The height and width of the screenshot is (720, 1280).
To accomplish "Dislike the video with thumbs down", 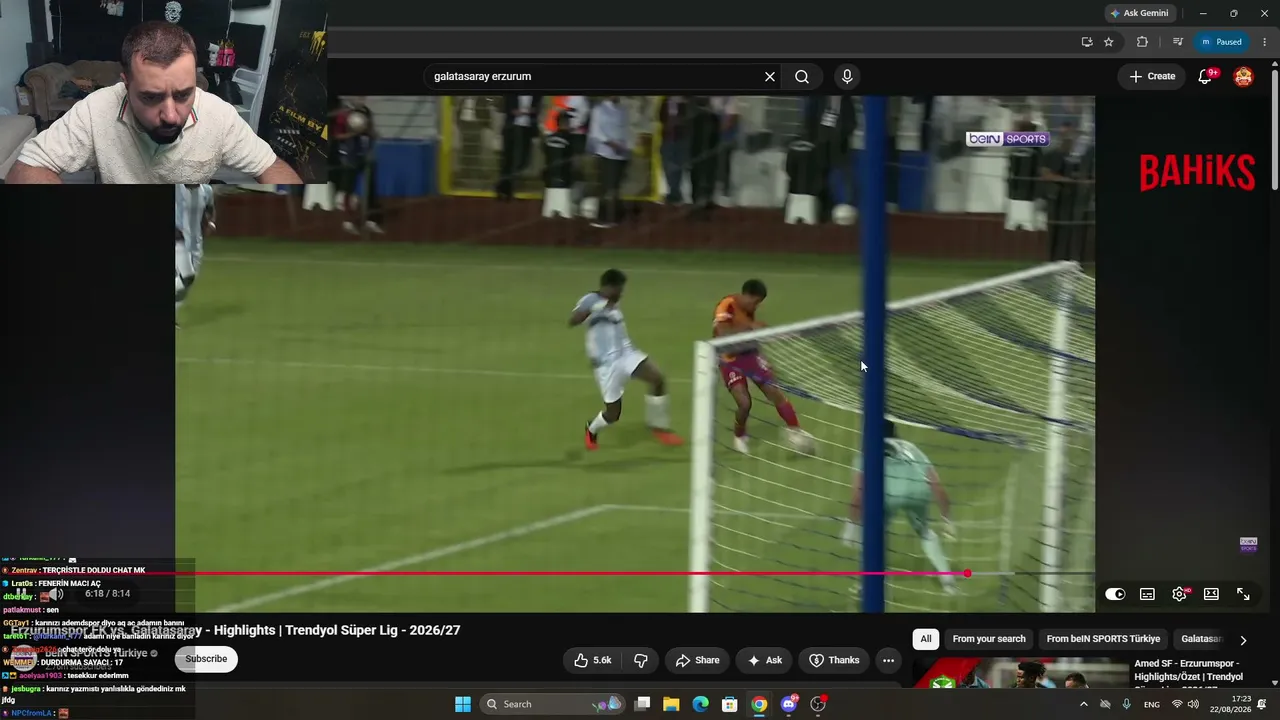I will 641,660.
